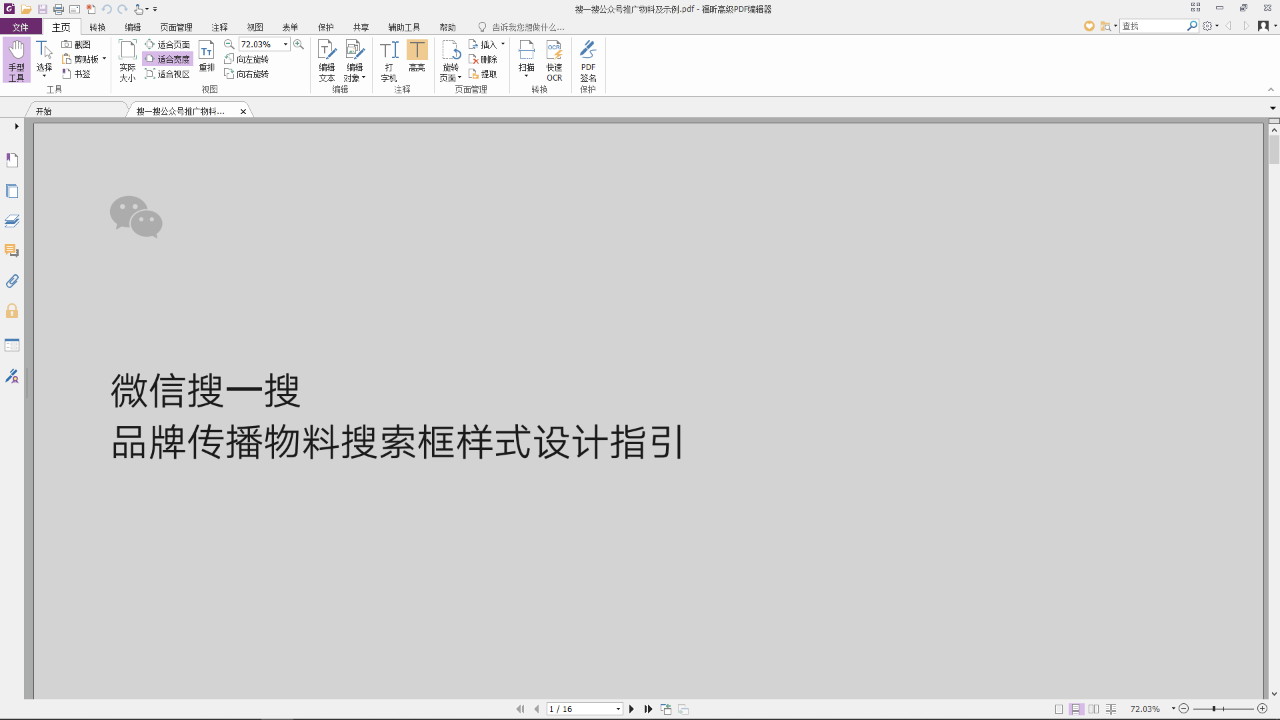Click Edit Text (编辑文本) tool

tap(327, 61)
